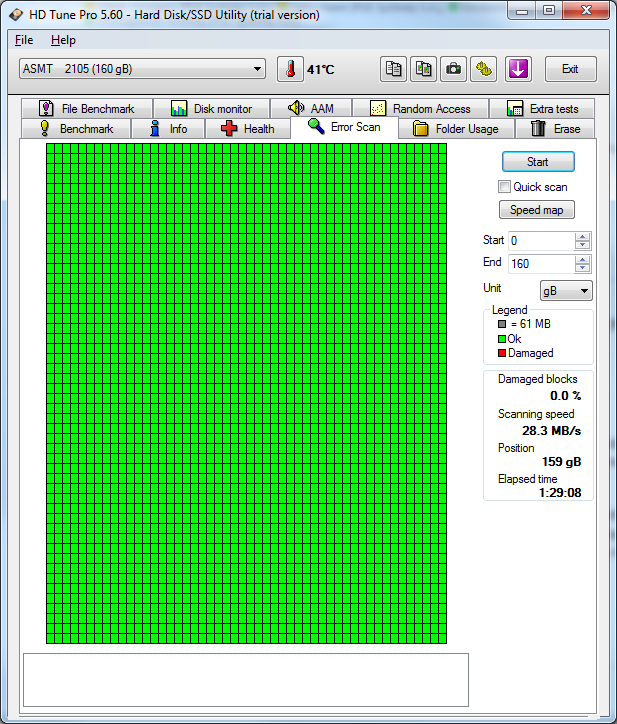Viewport: 617px width, 724px height.
Task: Click the Start position input field
Action: pyautogui.click(x=541, y=241)
